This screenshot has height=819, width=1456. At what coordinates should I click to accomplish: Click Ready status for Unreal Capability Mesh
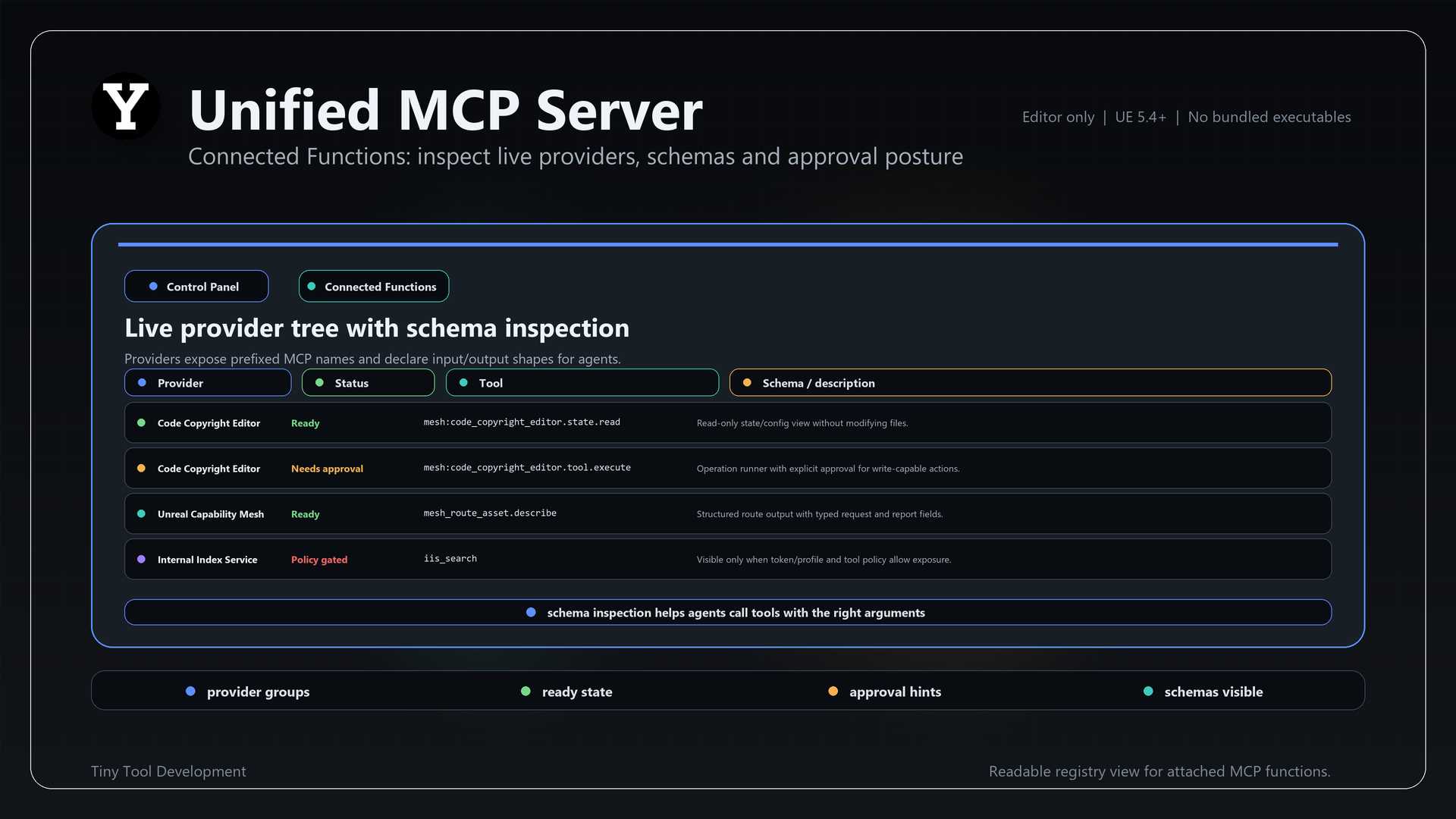306,514
